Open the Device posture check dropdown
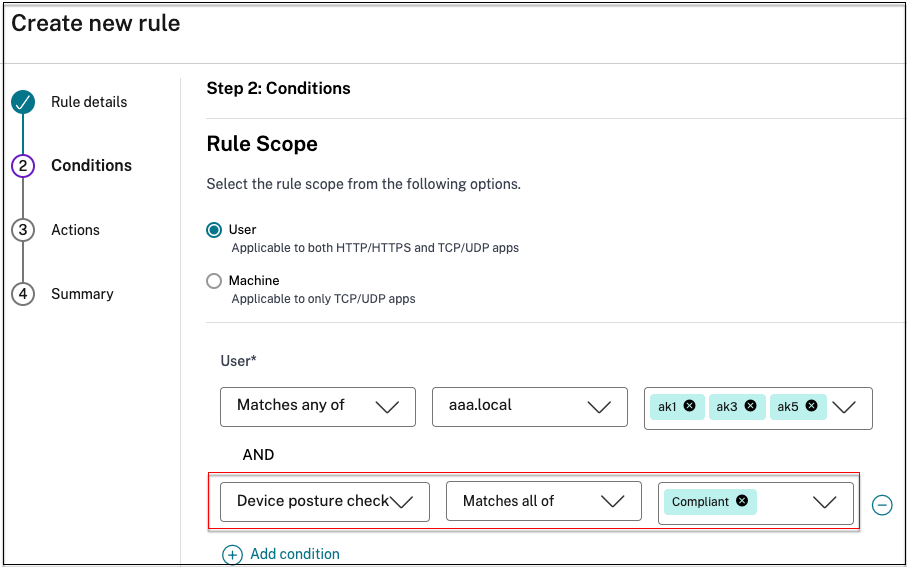 coord(324,502)
